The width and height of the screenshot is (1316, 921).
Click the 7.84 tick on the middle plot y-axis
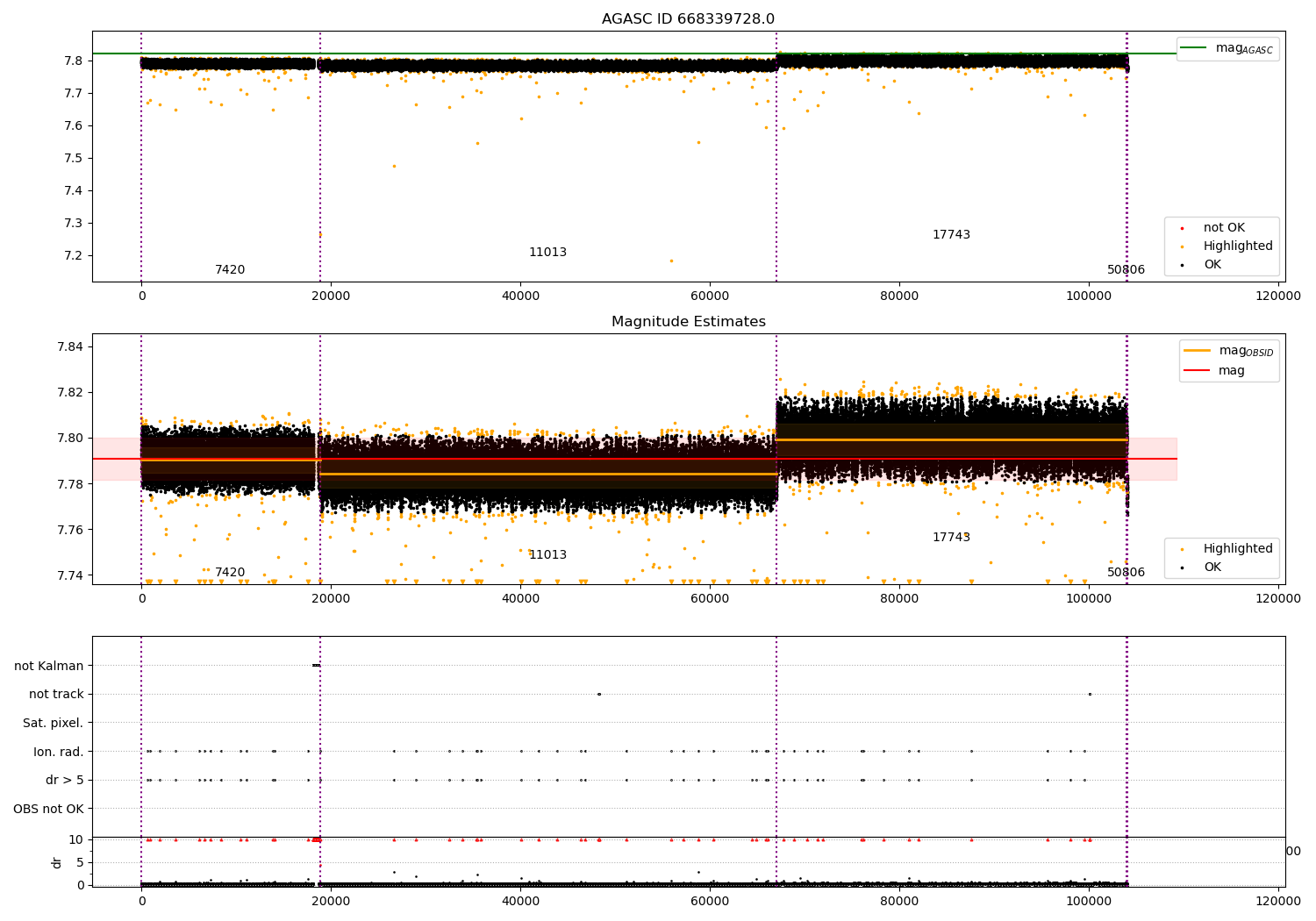pos(68,347)
